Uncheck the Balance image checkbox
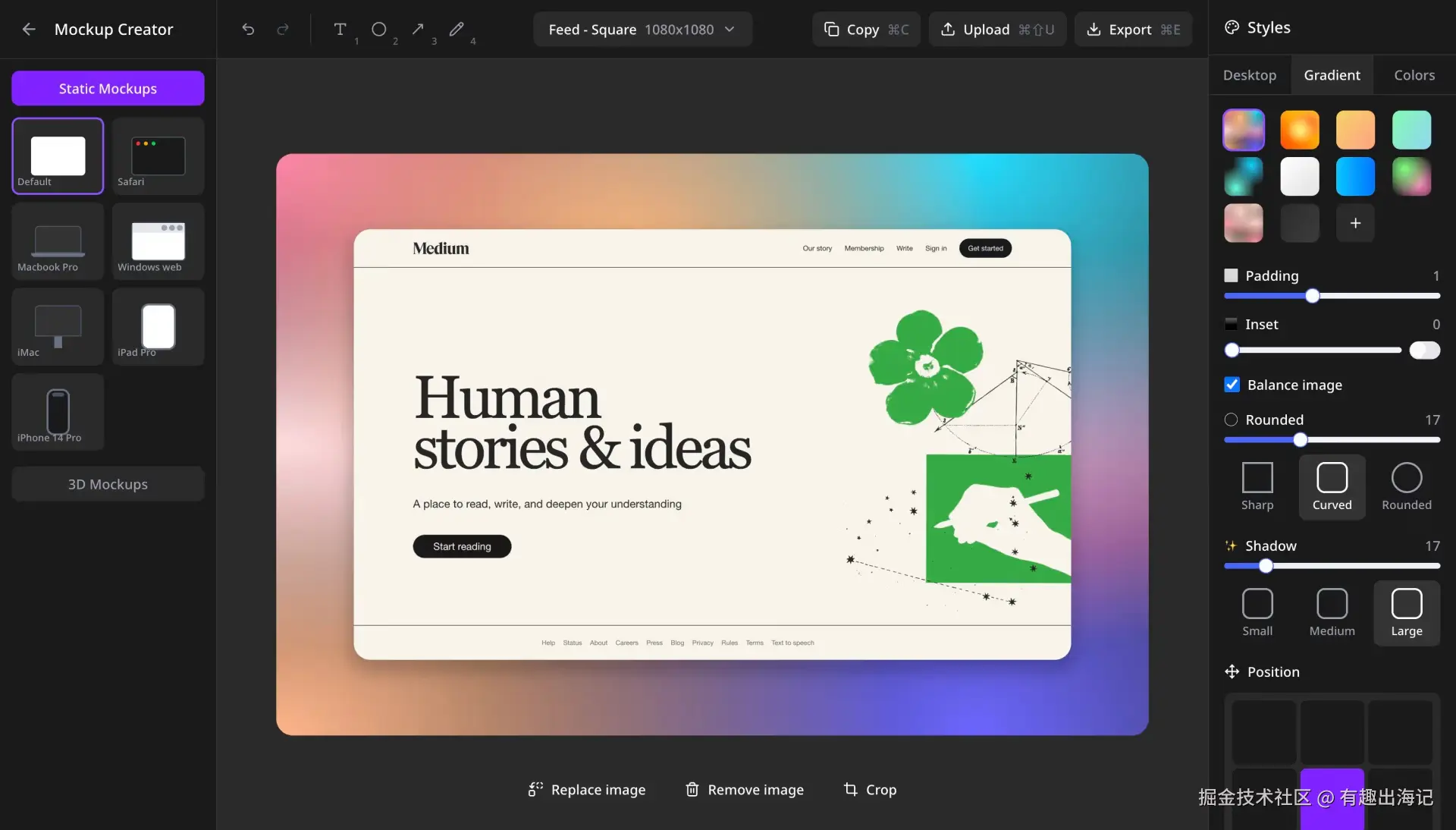The height and width of the screenshot is (830, 1456). point(1232,385)
